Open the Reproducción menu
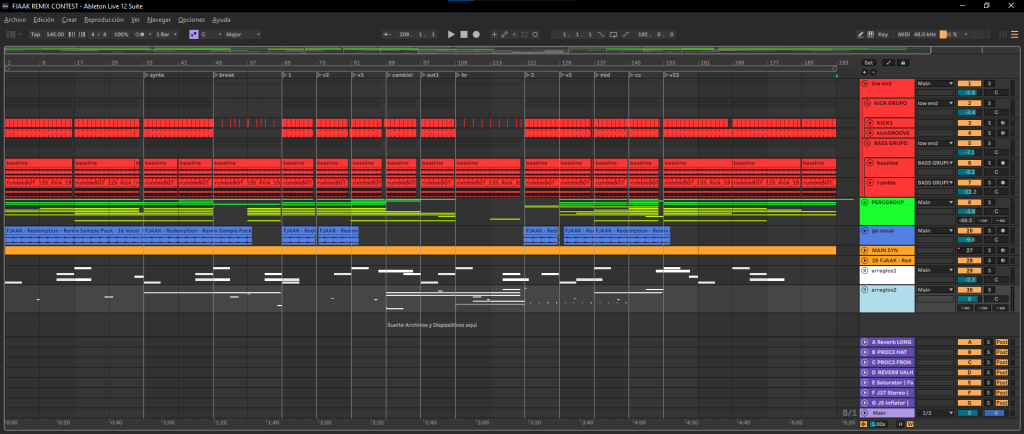Screen dimensions: 1024x434 [104, 20]
